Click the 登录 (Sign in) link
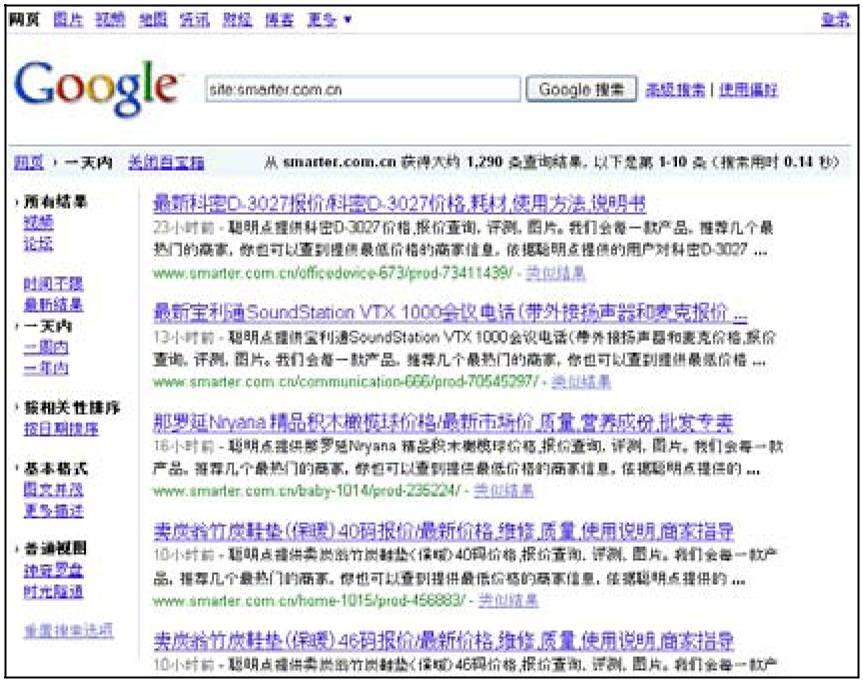 click(835, 20)
